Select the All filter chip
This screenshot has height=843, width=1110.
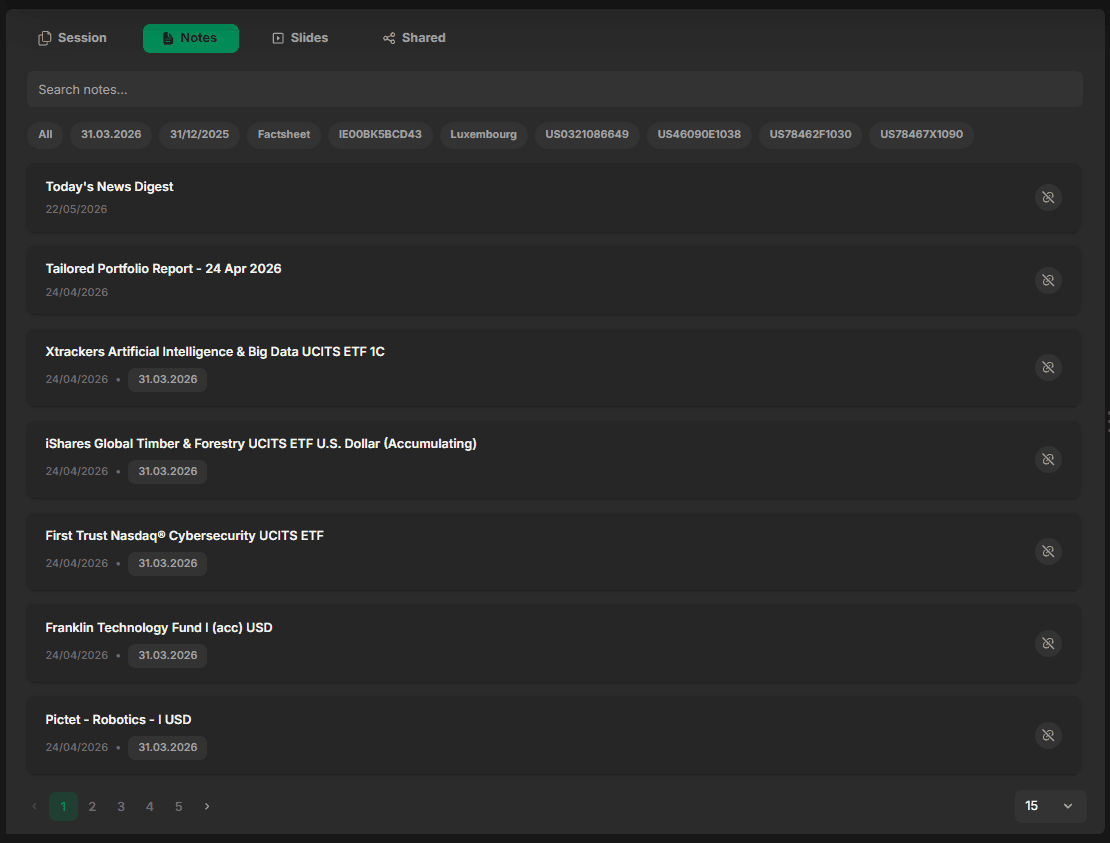click(45, 134)
